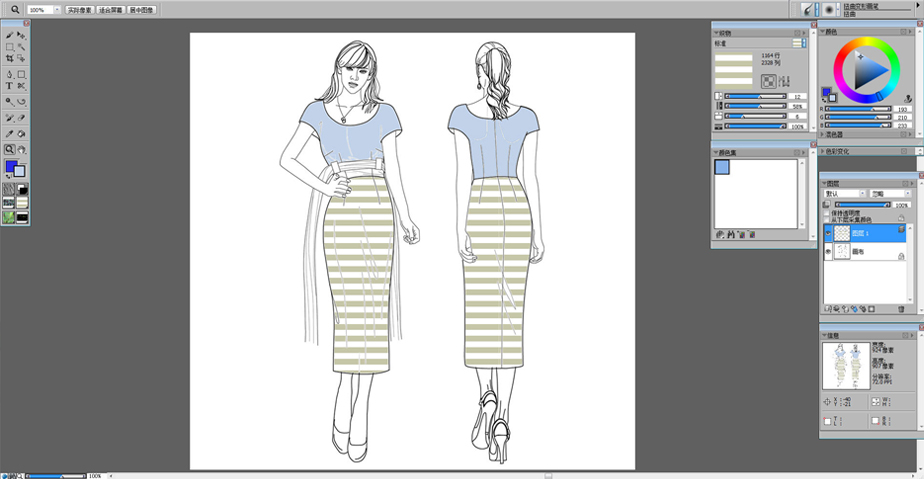
Task: Click the clone color stamp icon
Action: coord(908,98)
